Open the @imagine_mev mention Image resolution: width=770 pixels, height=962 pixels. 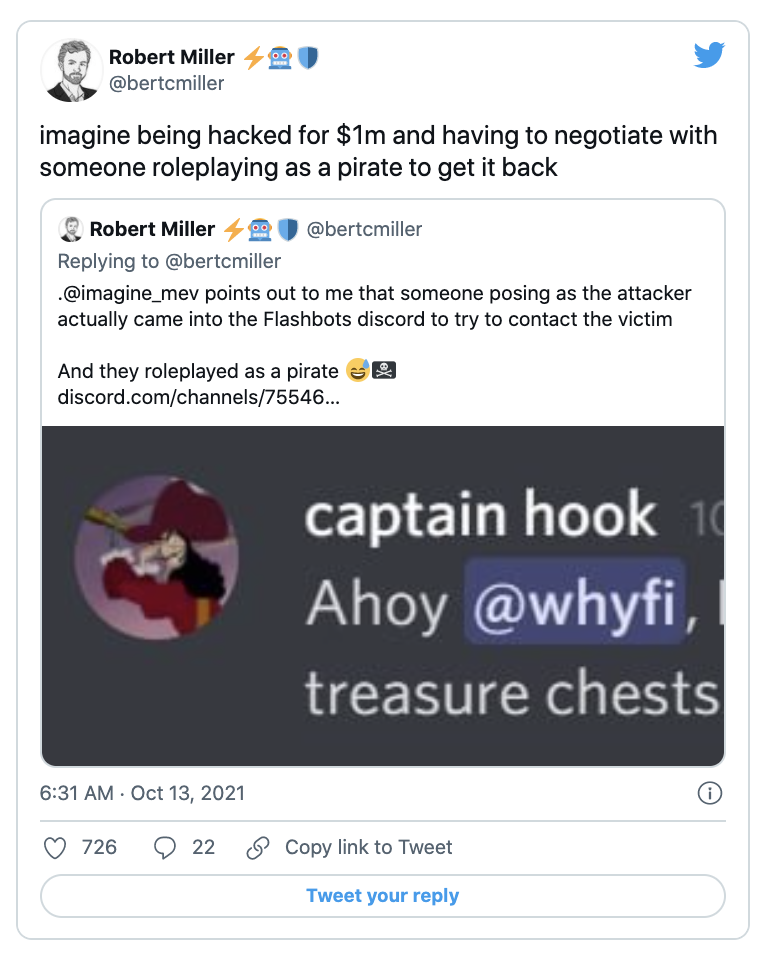click(x=128, y=293)
